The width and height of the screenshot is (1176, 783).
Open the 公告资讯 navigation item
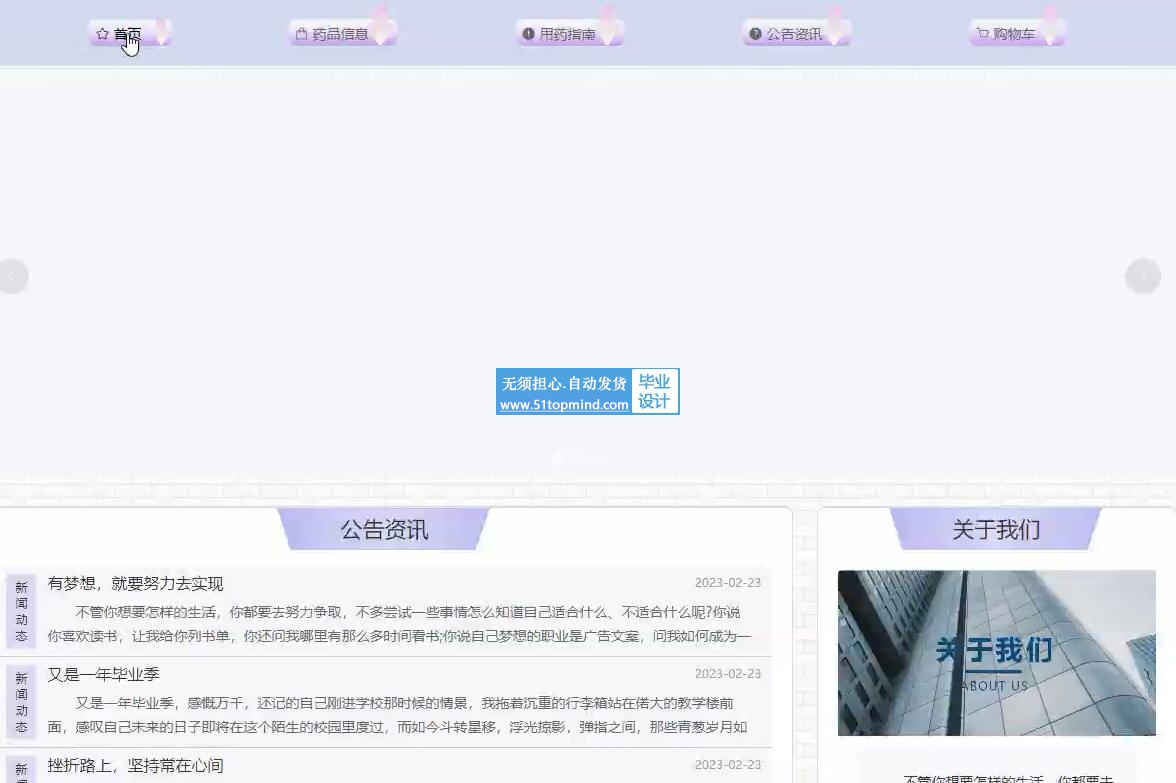tap(796, 34)
